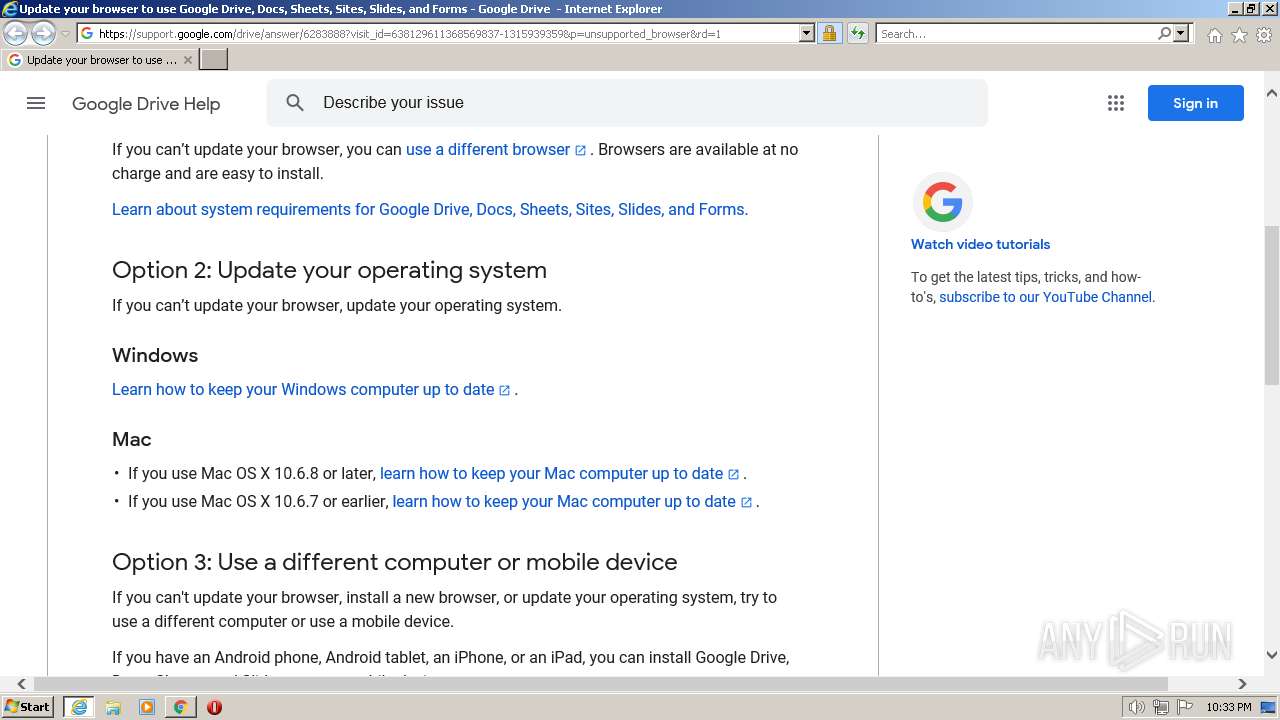
Task: Click the address bar URL field
Action: coord(438,33)
